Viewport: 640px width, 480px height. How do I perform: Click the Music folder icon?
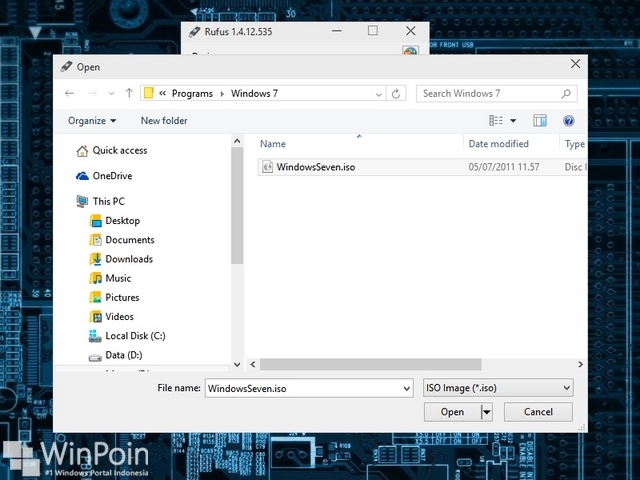(x=95, y=278)
